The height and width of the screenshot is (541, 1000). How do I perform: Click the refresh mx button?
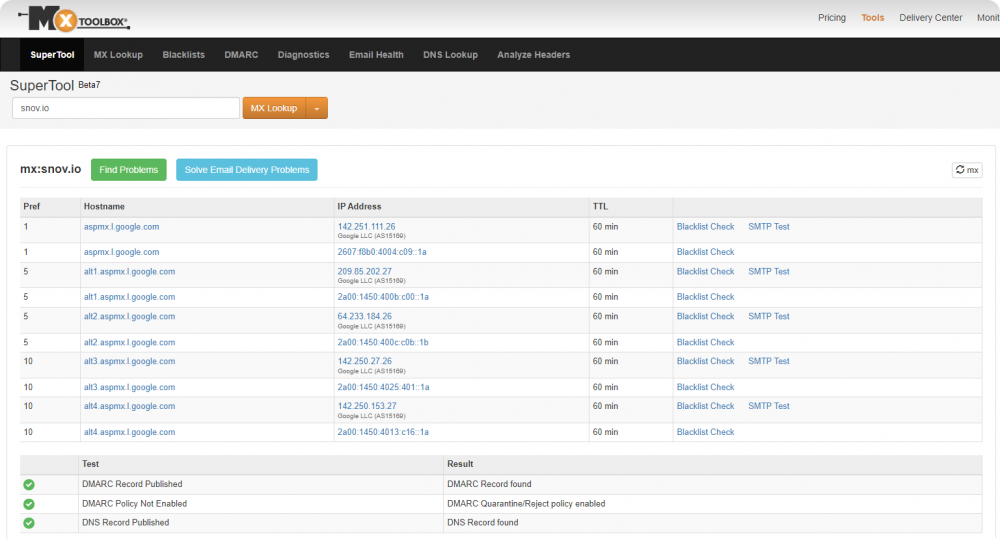[967, 170]
